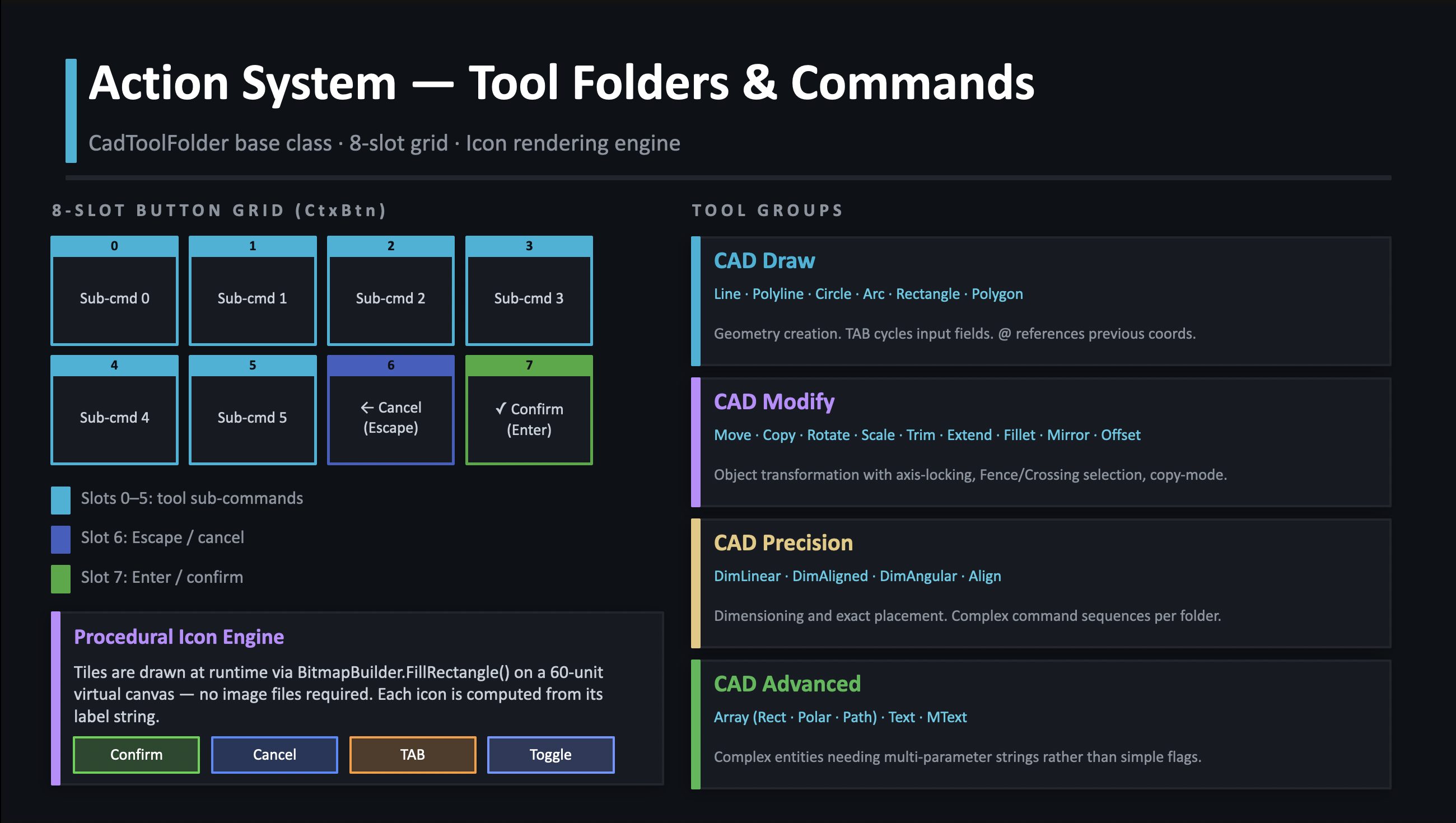Click the indigo Slot 6 legend swatch
The height and width of the screenshot is (823, 1456).
pyautogui.click(x=60, y=539)
